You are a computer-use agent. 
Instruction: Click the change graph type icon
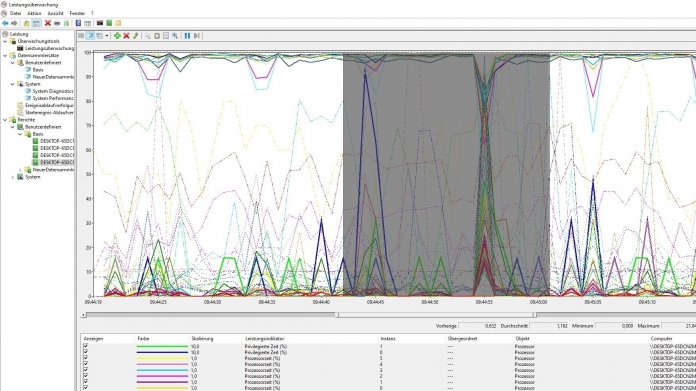pos(100,36)
